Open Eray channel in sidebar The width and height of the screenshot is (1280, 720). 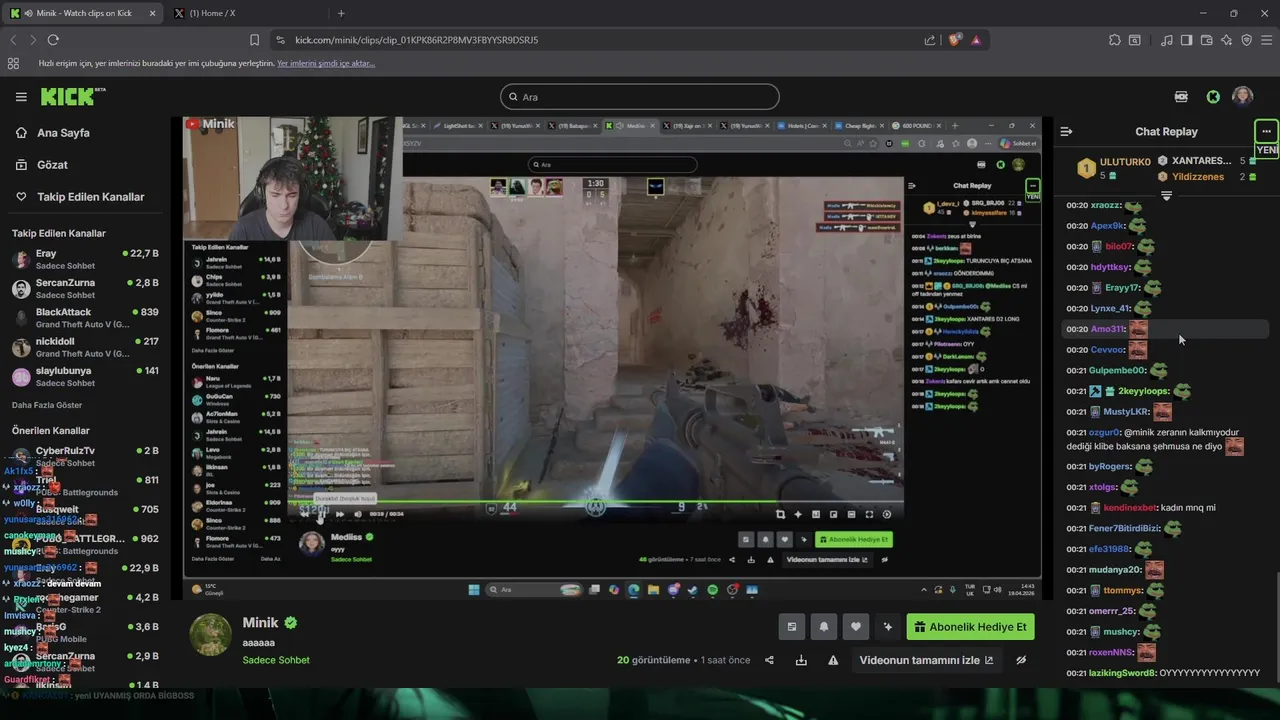(85, 259)
